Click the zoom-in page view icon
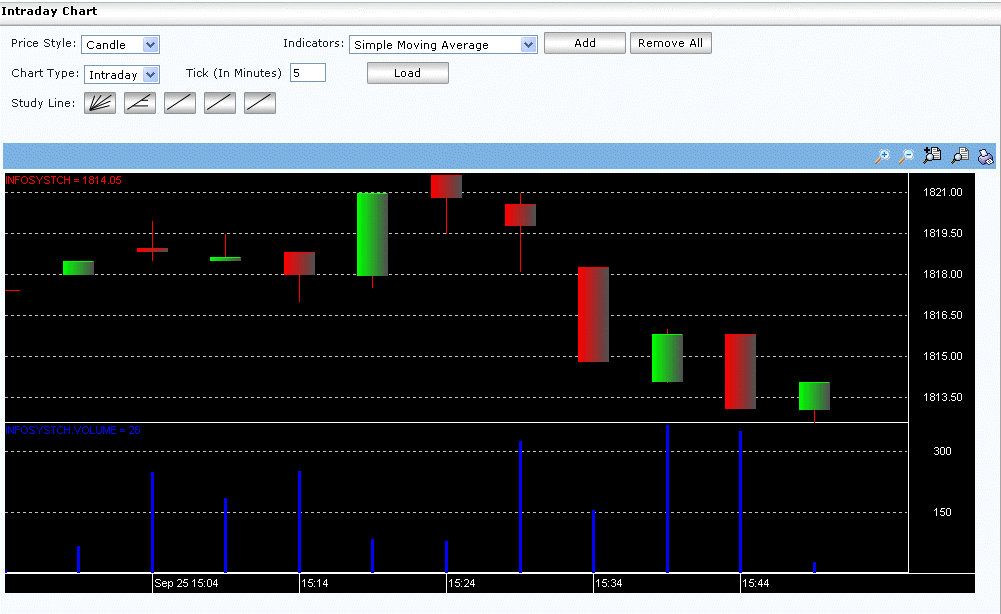Image resolution: width=1001 pixels, height=614 pixels. tap(932, 155)
